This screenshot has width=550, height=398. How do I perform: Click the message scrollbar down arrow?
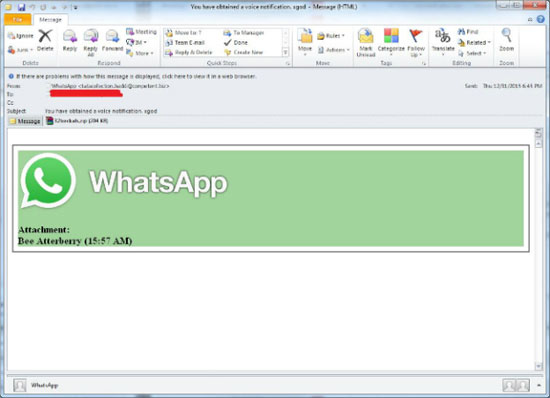pyautogui.click(x=538, y=366)
